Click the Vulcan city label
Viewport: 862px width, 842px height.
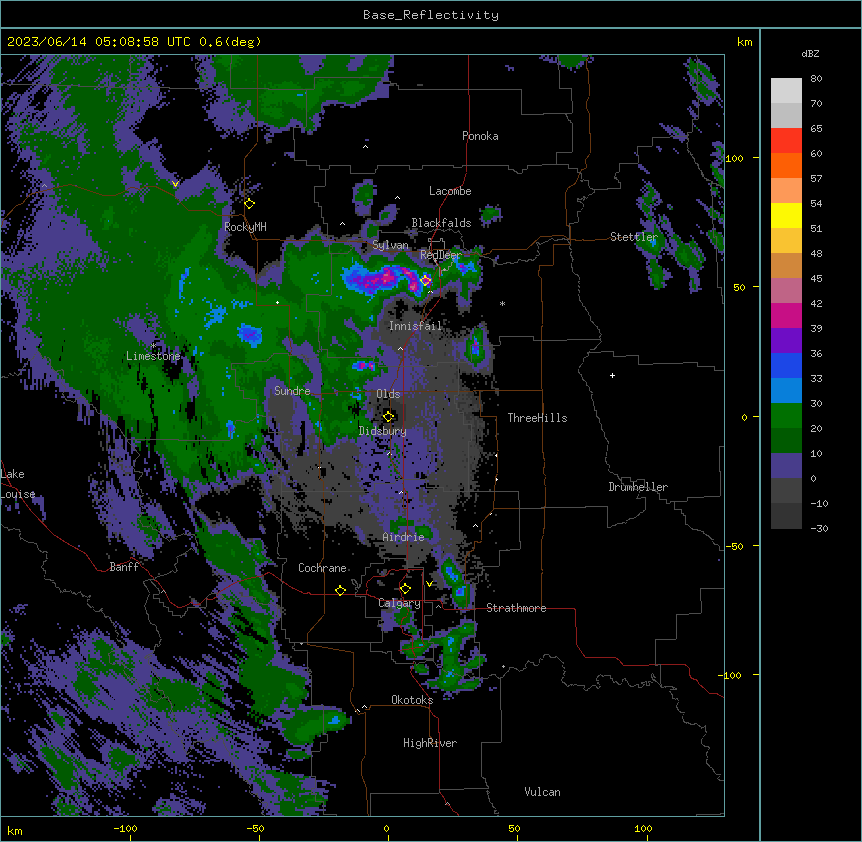point(542,792)
